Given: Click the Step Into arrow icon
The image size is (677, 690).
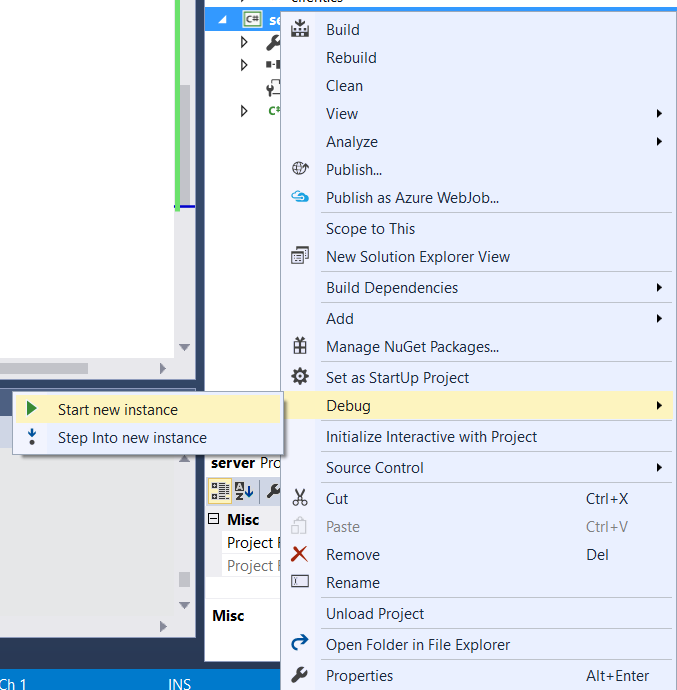Looking at the screenshot, I should click(32, 437).
